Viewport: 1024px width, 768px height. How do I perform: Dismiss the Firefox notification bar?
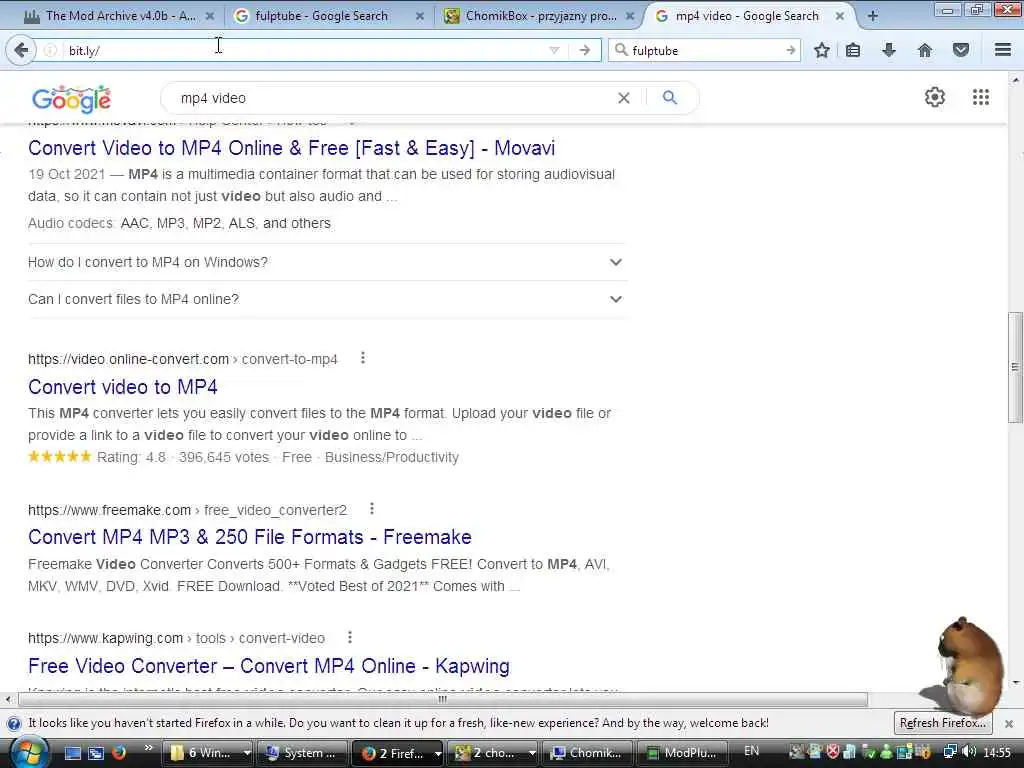point(1009,724)
